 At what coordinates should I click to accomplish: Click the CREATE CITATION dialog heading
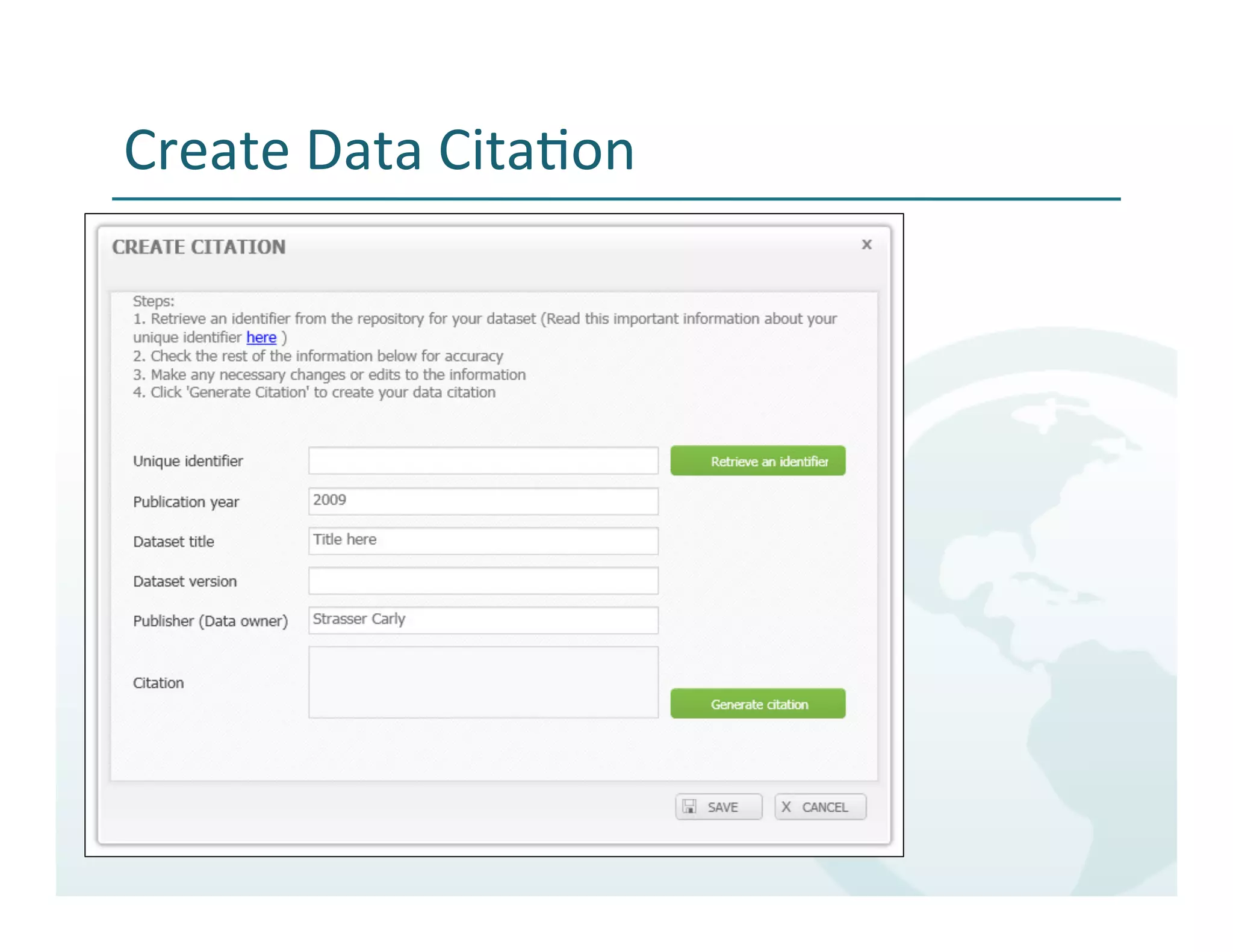pos(199,247)
